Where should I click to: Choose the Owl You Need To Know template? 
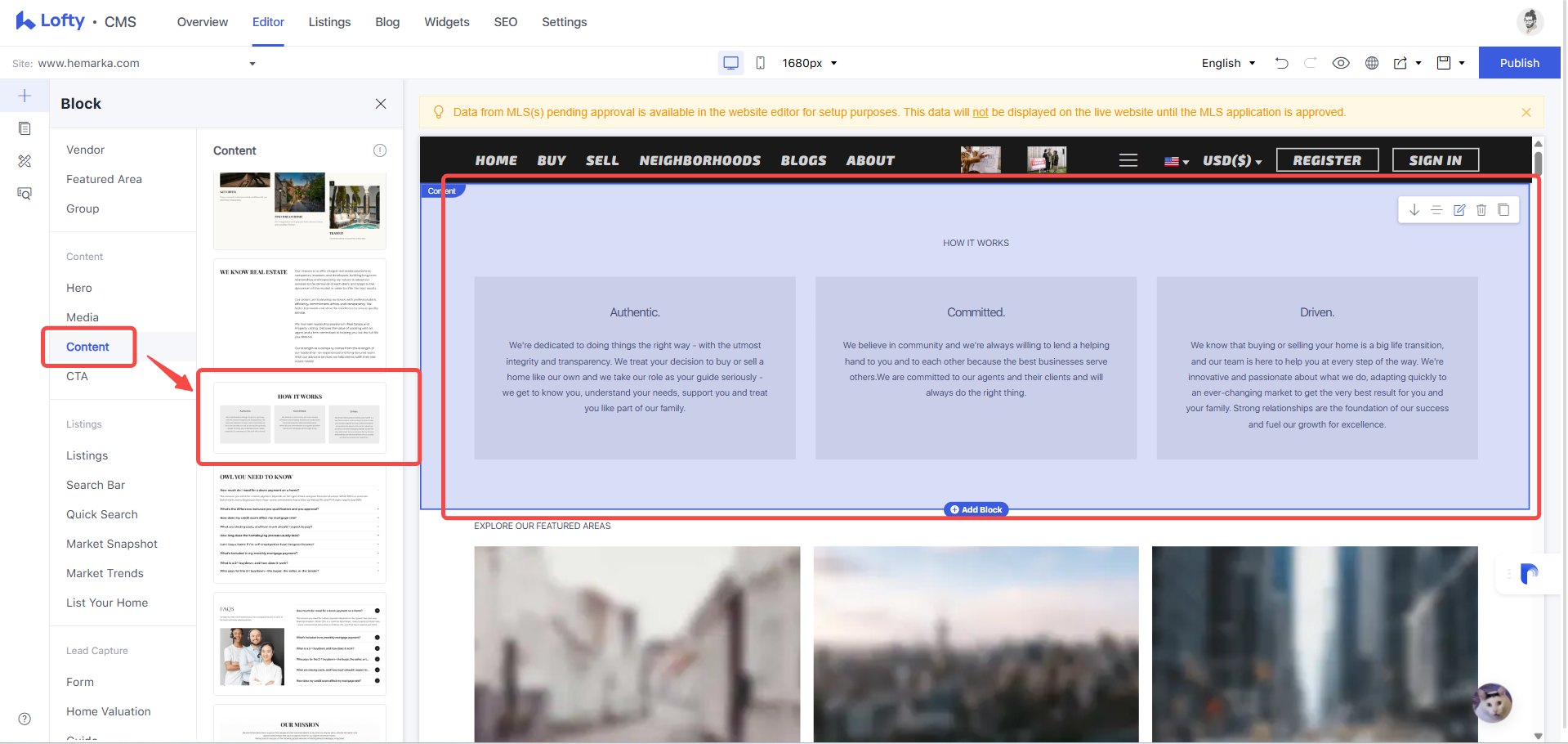tap(300, 523)
